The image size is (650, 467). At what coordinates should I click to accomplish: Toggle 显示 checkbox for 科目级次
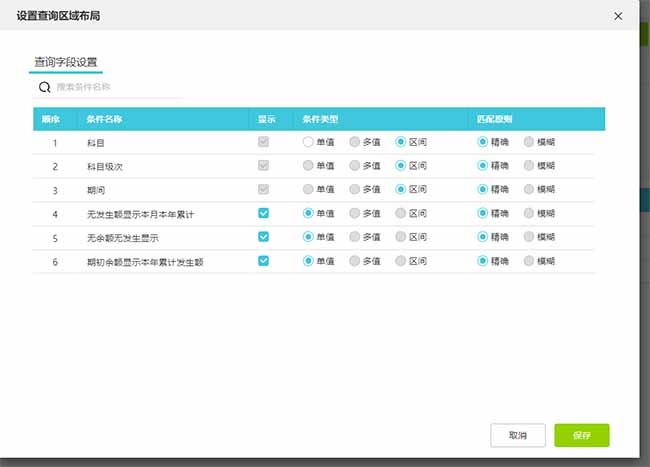tap(263, 165)
